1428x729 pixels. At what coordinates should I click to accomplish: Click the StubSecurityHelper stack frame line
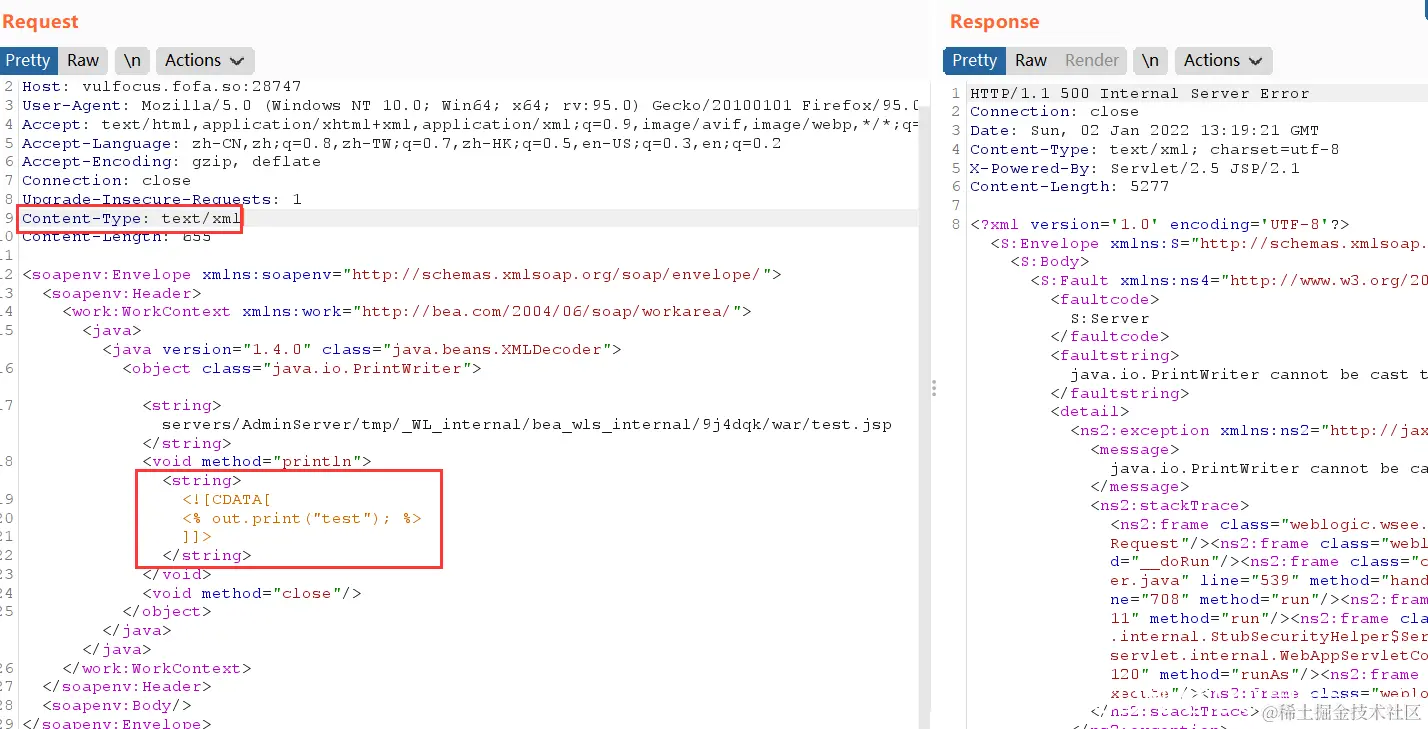pos(1269,636)
